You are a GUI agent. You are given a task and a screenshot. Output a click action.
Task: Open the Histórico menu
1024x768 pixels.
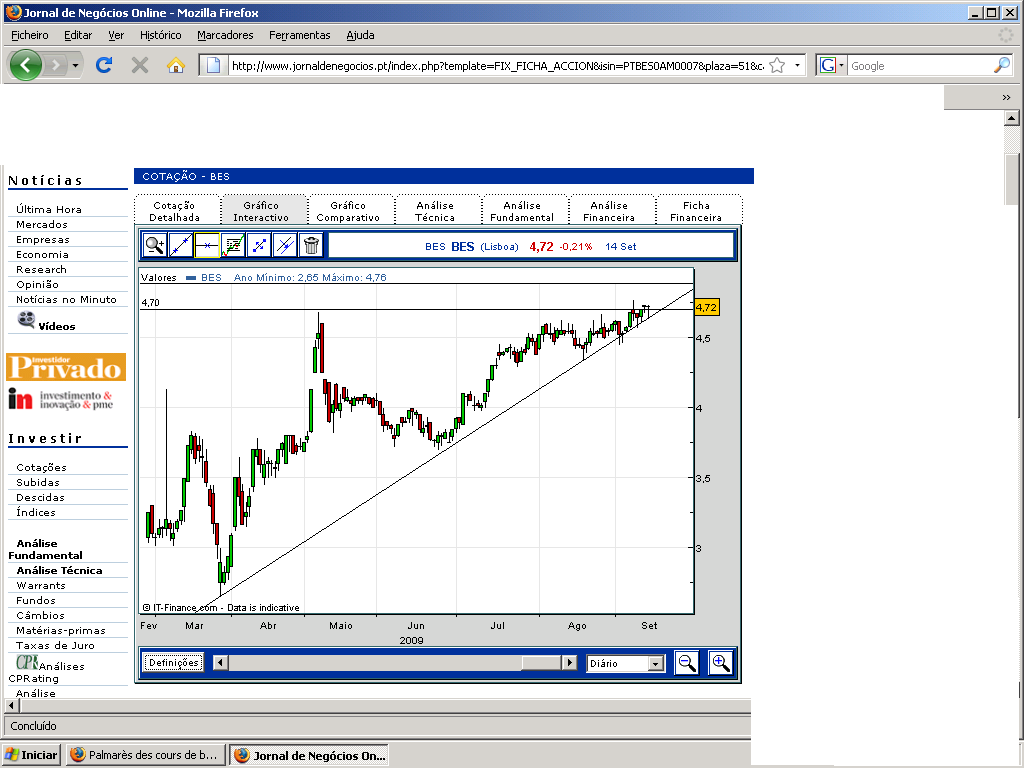[161, 35]
